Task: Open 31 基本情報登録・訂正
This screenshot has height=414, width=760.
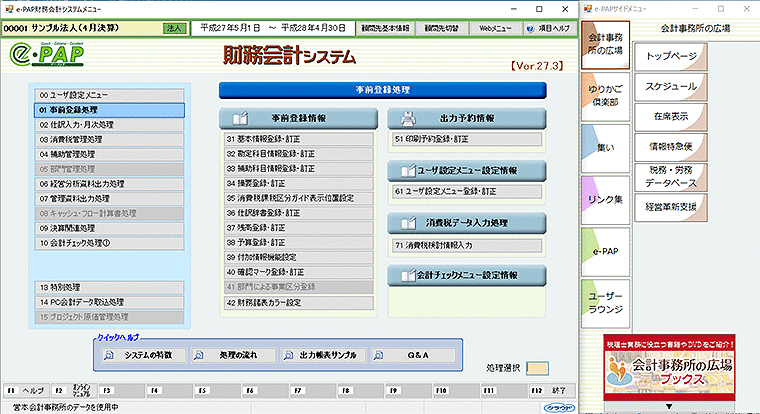Action: click(299, 139)
